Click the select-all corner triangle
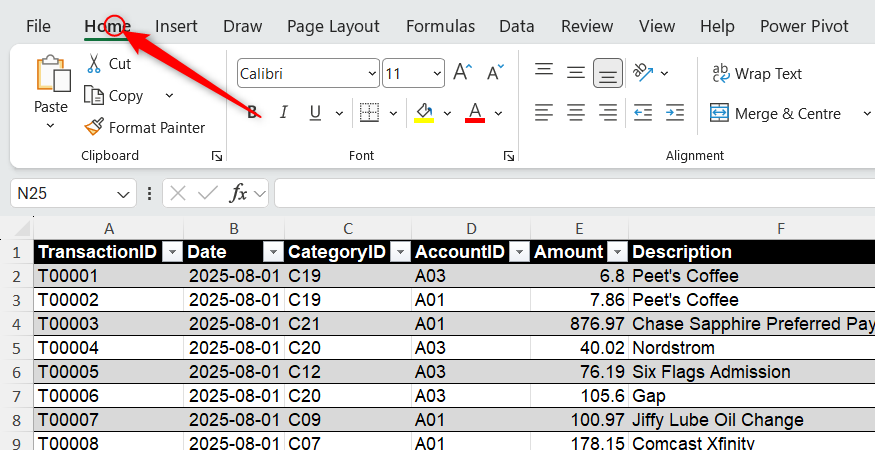Viewport: 875px width, 450px height. 21,228
